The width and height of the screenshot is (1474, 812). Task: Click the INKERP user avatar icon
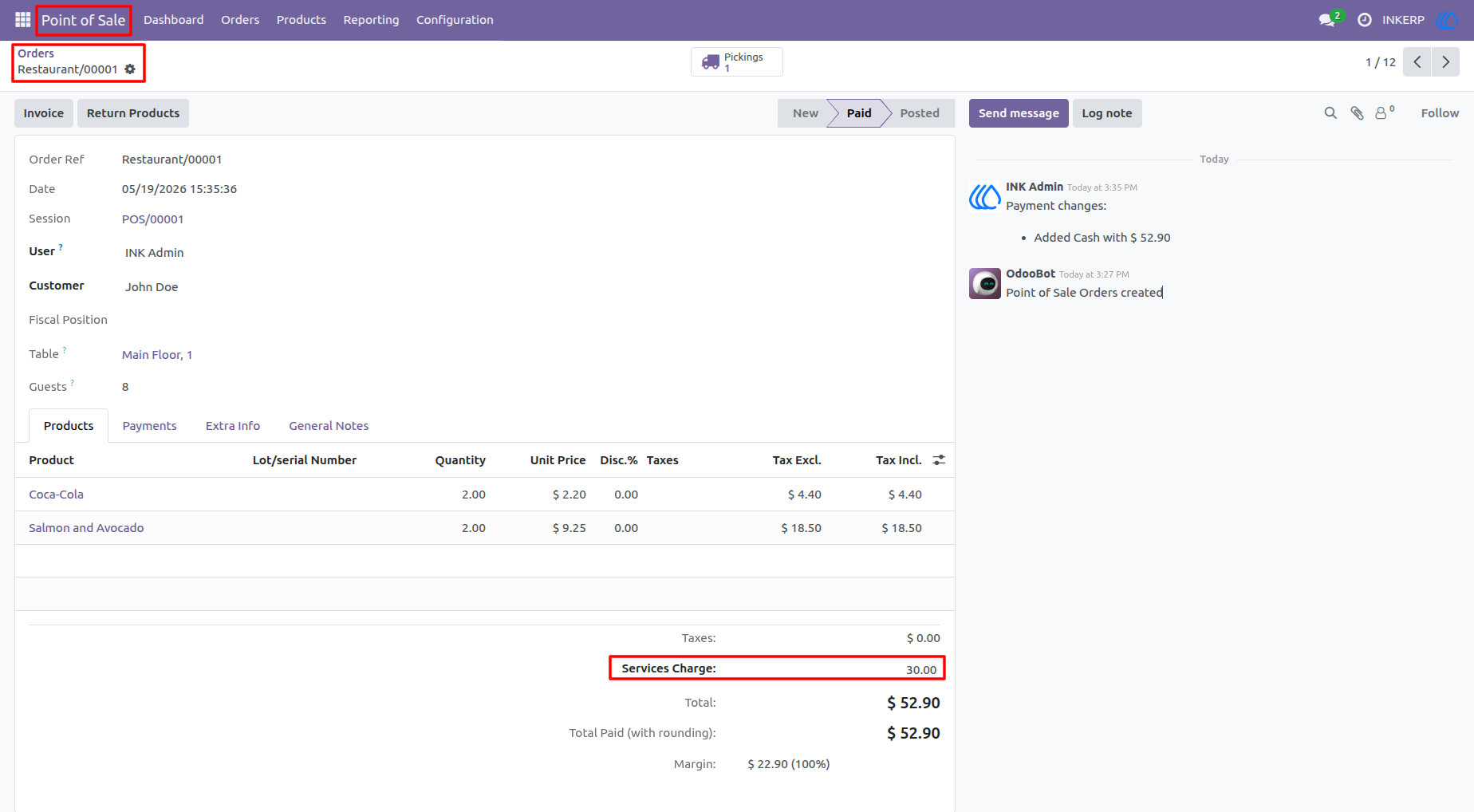point(1446,20)
